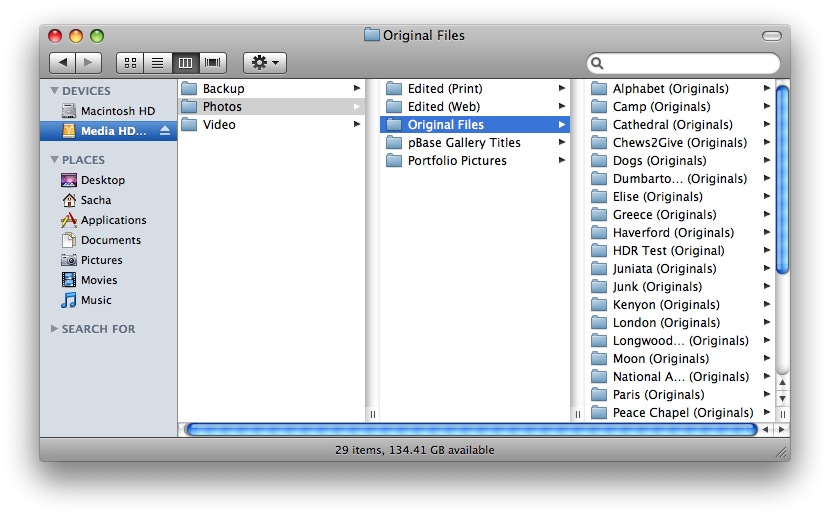Select the Camp (Originals) folder
Screen dimensions: 830x516
pos(680,106)
